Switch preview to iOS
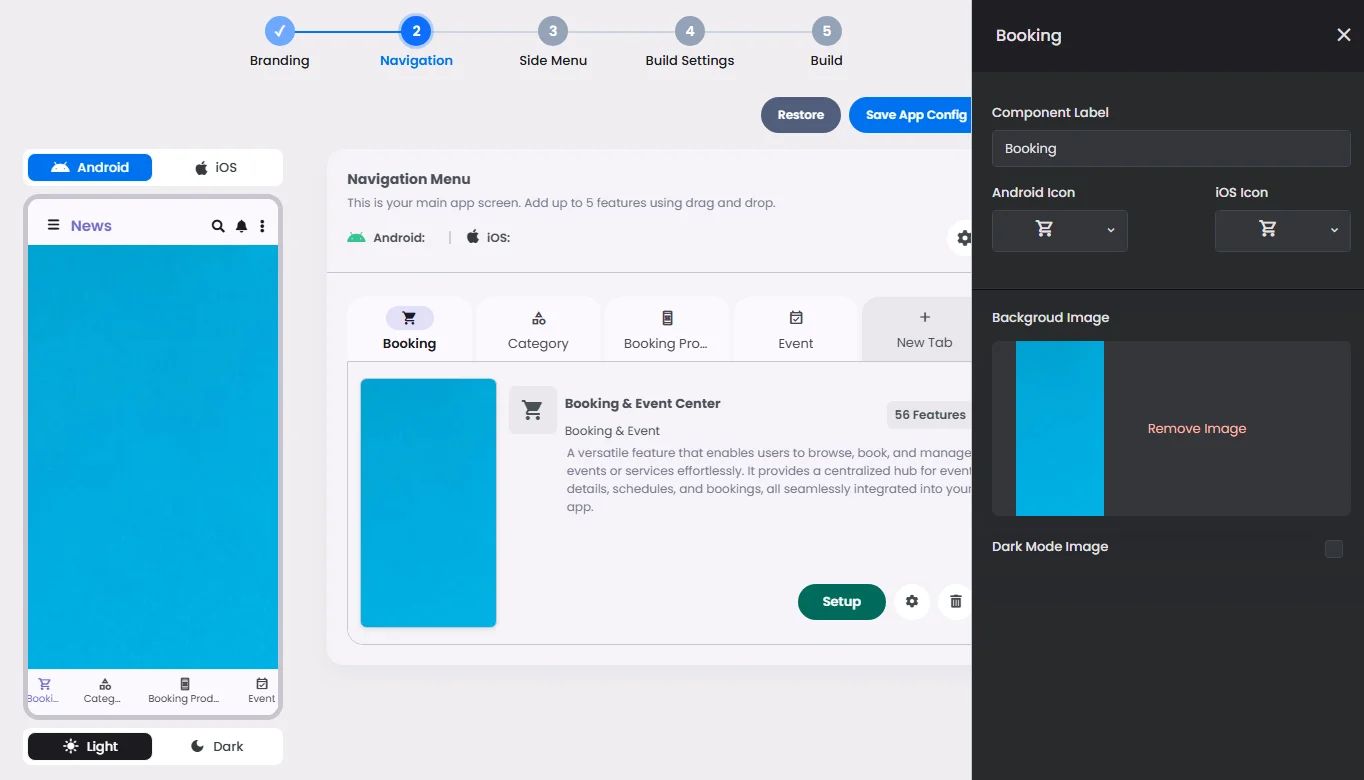Image resolution: width=1364 pixels, height=780 pixels. click(216, 167)
